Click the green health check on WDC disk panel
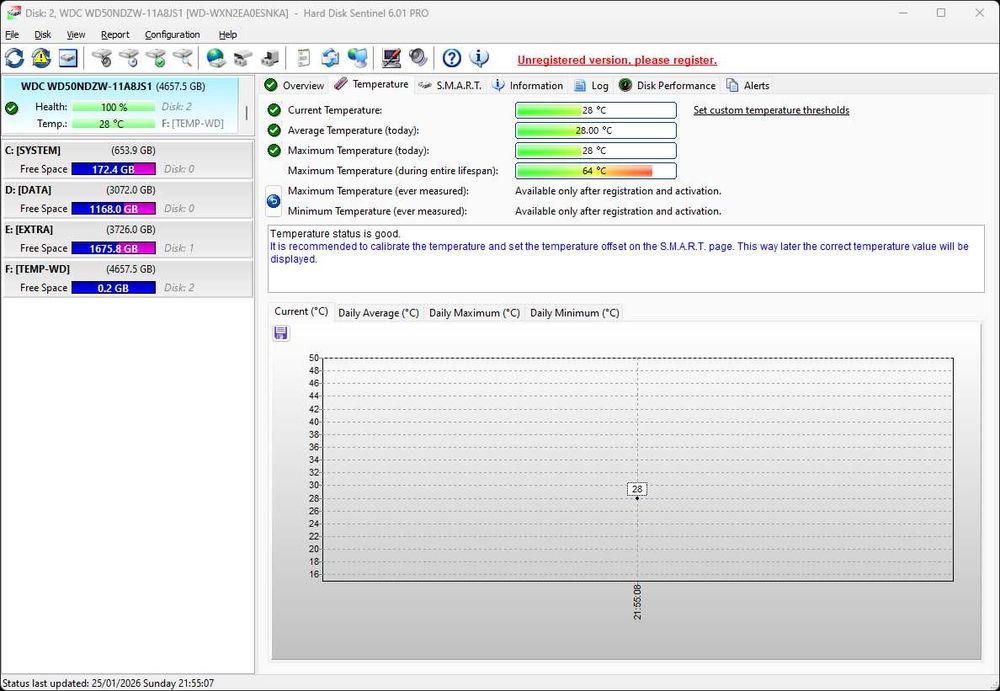The width and height of the screenshot is (1000, 691). [x=11, y=108]
